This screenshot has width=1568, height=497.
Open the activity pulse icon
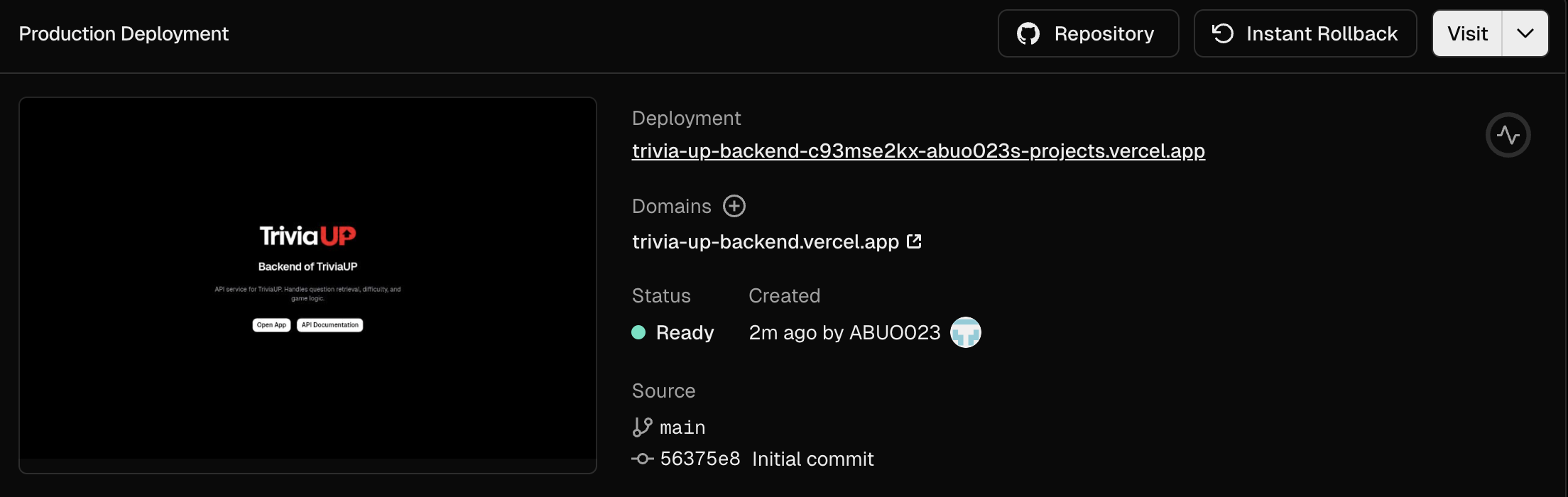tap(1508, 135)
